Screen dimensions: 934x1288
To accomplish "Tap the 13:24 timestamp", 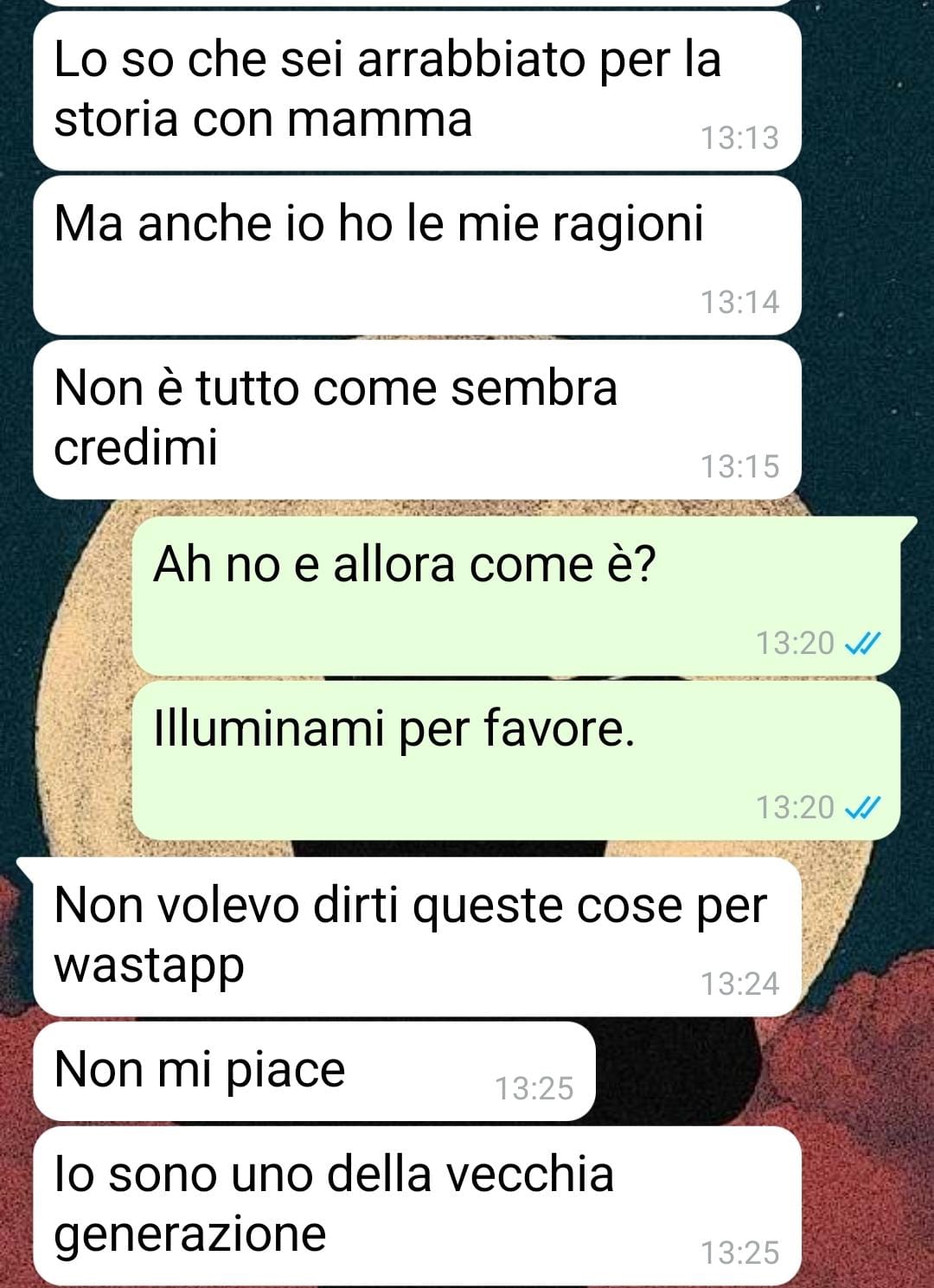I will pos(739,984).
